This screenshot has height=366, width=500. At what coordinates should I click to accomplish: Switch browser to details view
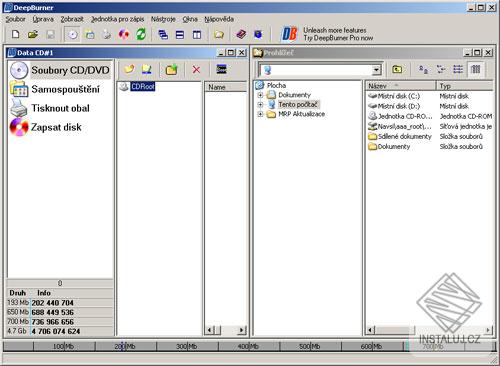(476, 69)
